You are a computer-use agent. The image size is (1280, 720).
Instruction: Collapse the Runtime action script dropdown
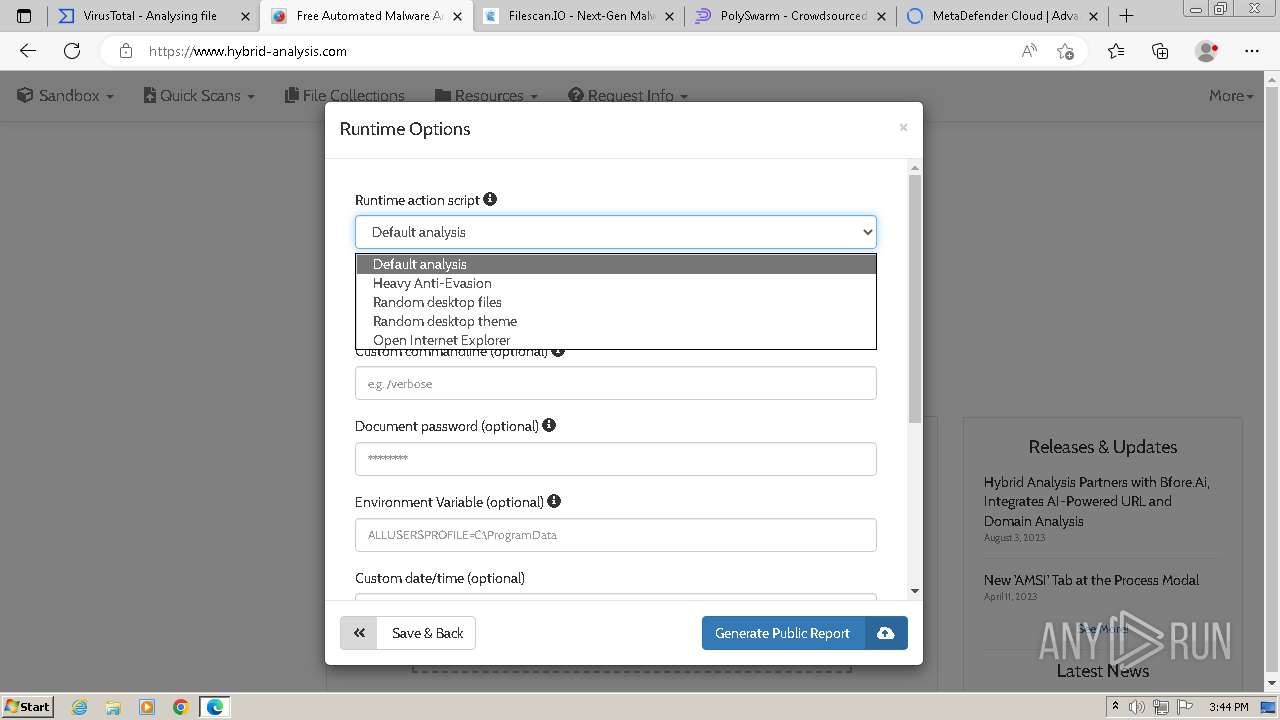click(866, 232)
